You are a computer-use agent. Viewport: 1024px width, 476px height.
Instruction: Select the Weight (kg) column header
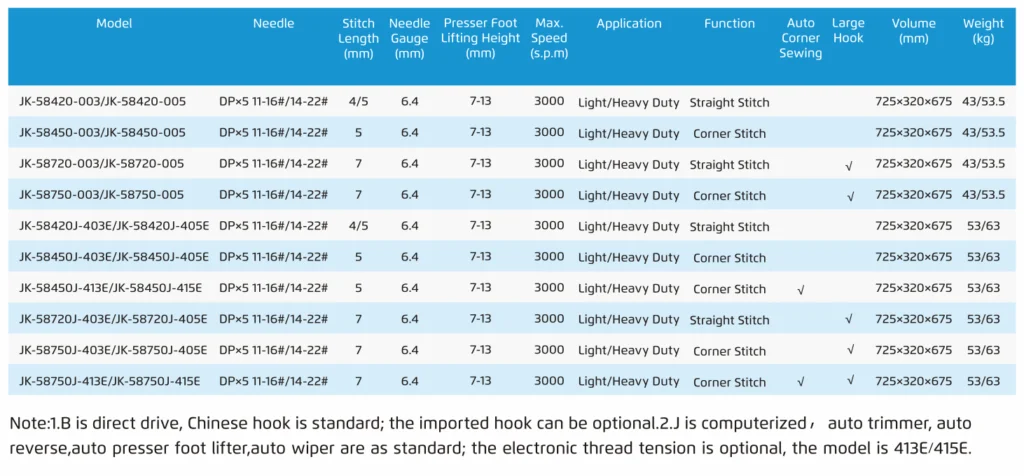pos(983,31)
